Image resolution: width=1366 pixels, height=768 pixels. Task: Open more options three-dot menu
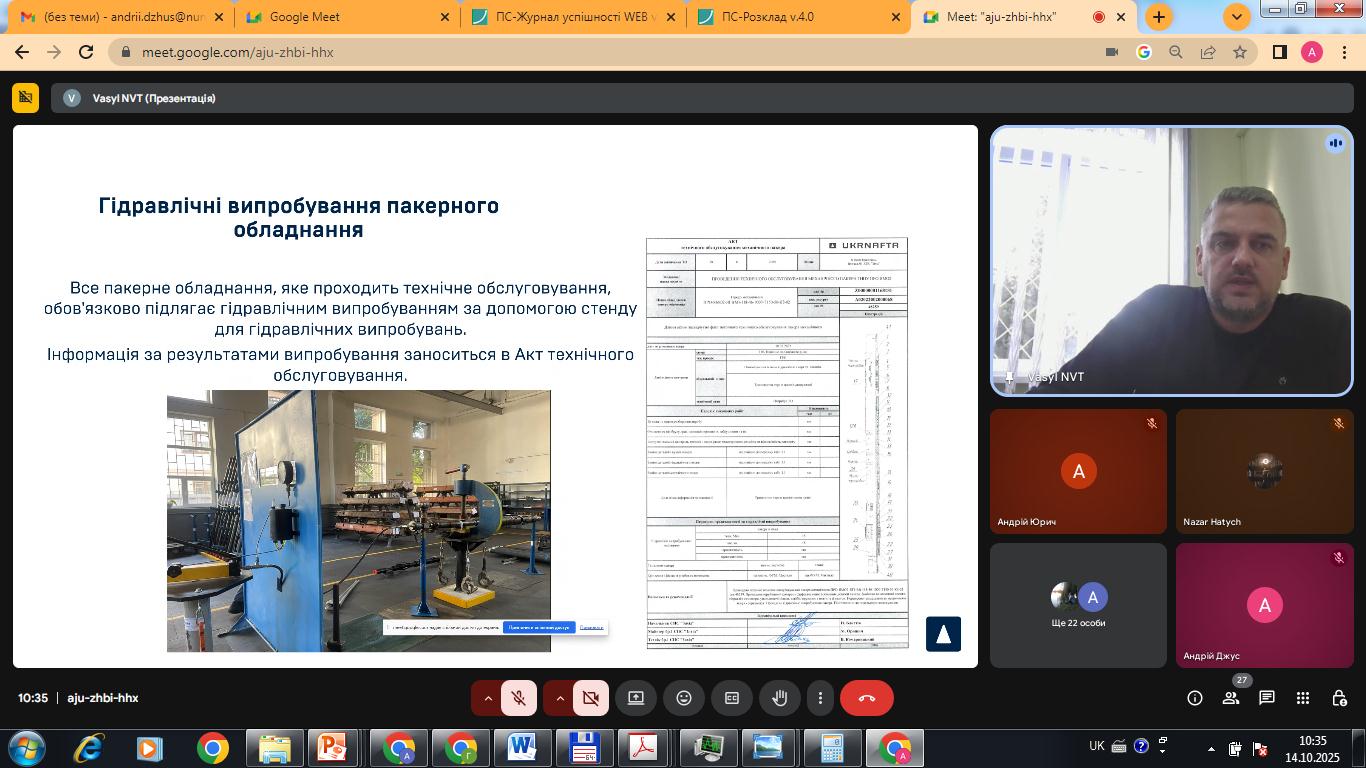(820, 698)
